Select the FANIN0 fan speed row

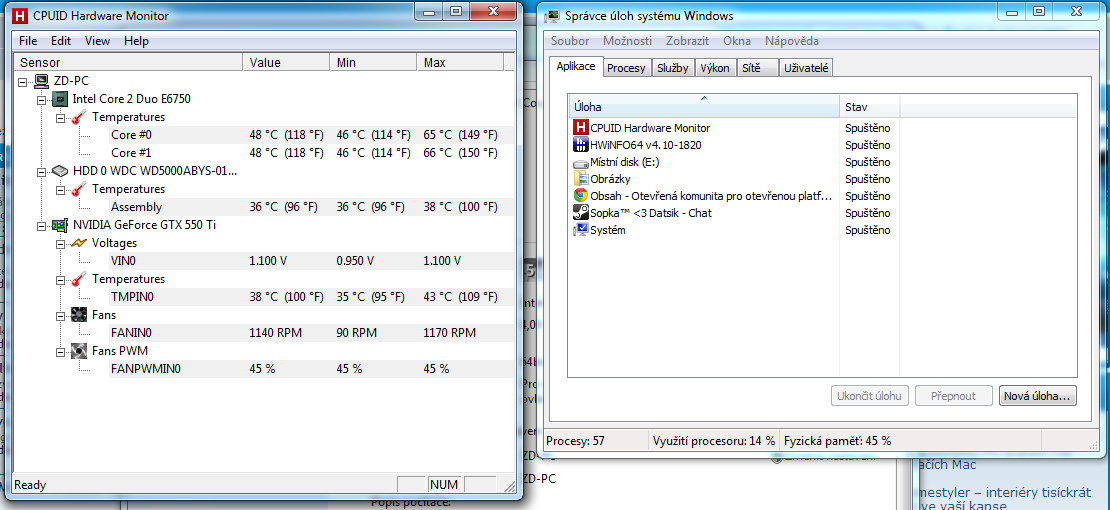[310, 333]
